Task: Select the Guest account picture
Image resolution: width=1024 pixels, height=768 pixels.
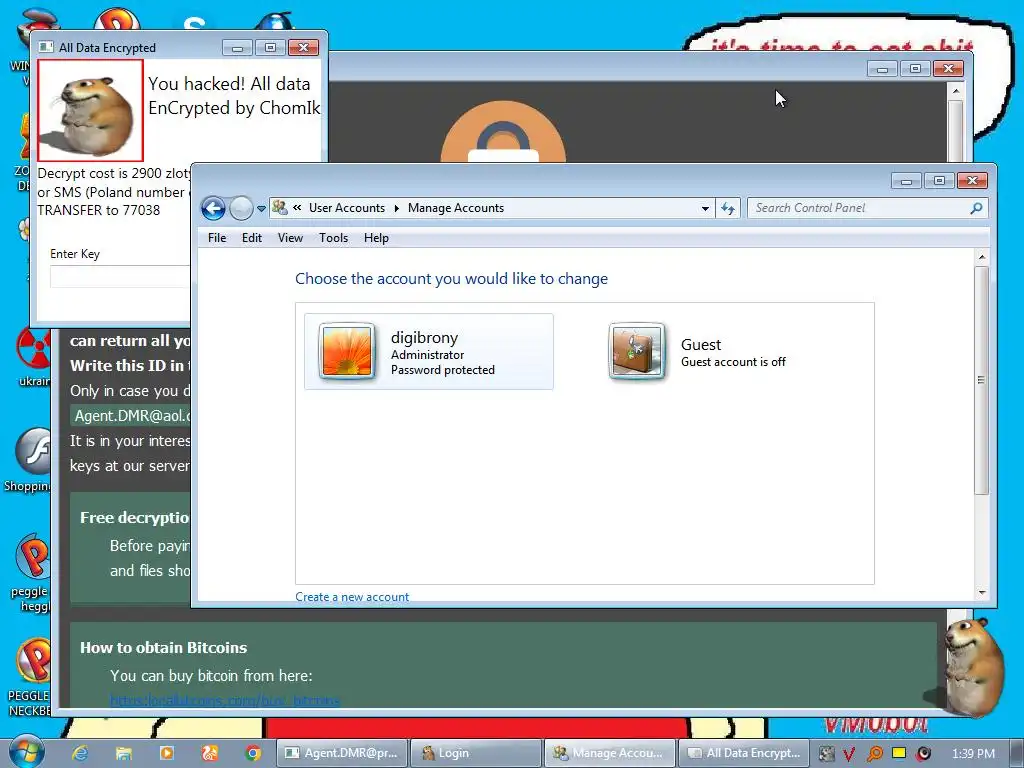Action: [x=637, y=351]
